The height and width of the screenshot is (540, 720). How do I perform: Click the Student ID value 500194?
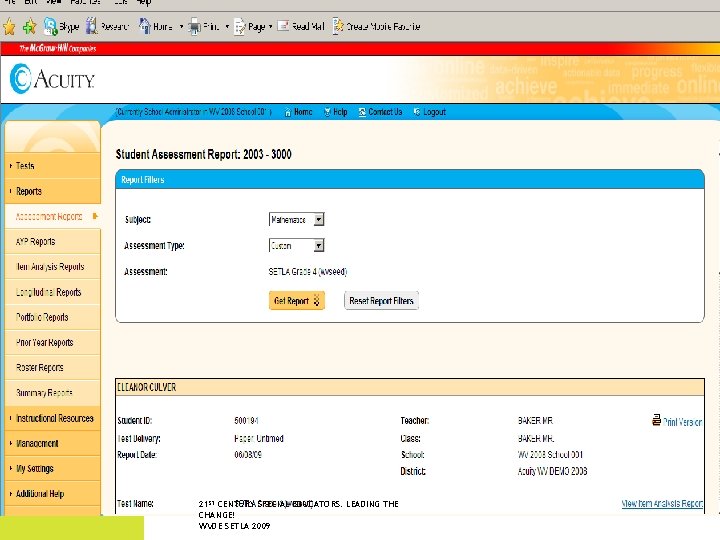pyautogui.click(x=246, y=421)
